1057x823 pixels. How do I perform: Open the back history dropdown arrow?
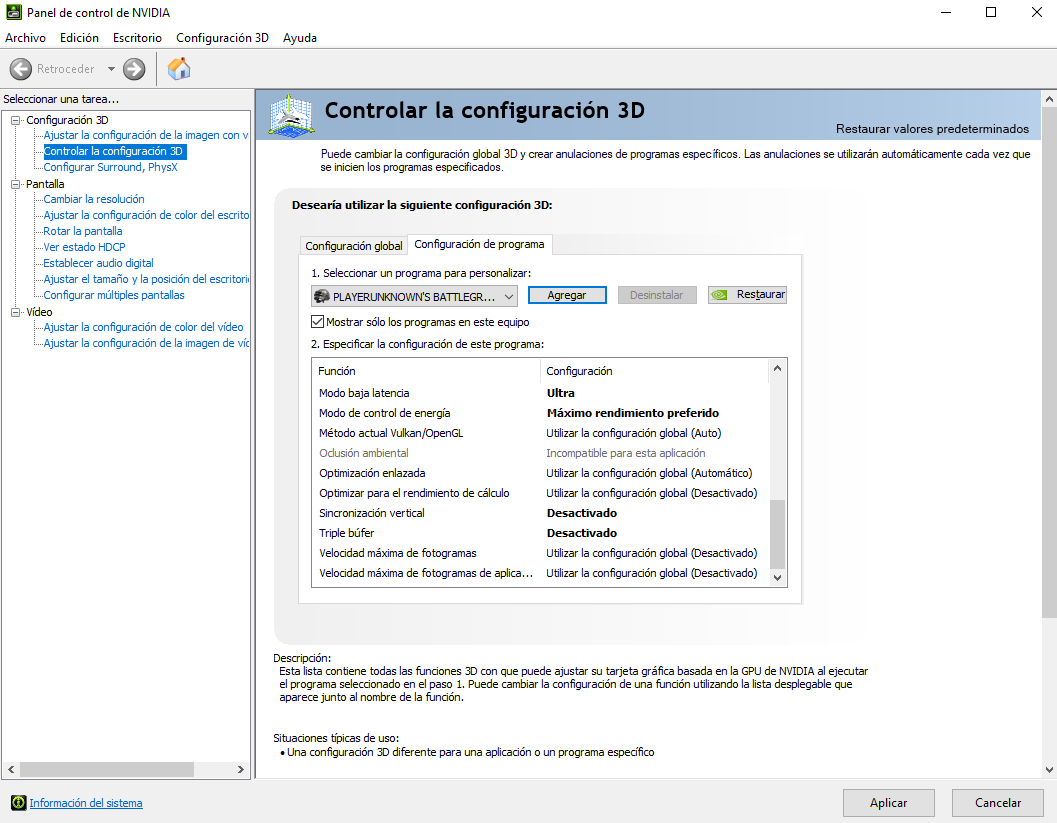(111, 69)
